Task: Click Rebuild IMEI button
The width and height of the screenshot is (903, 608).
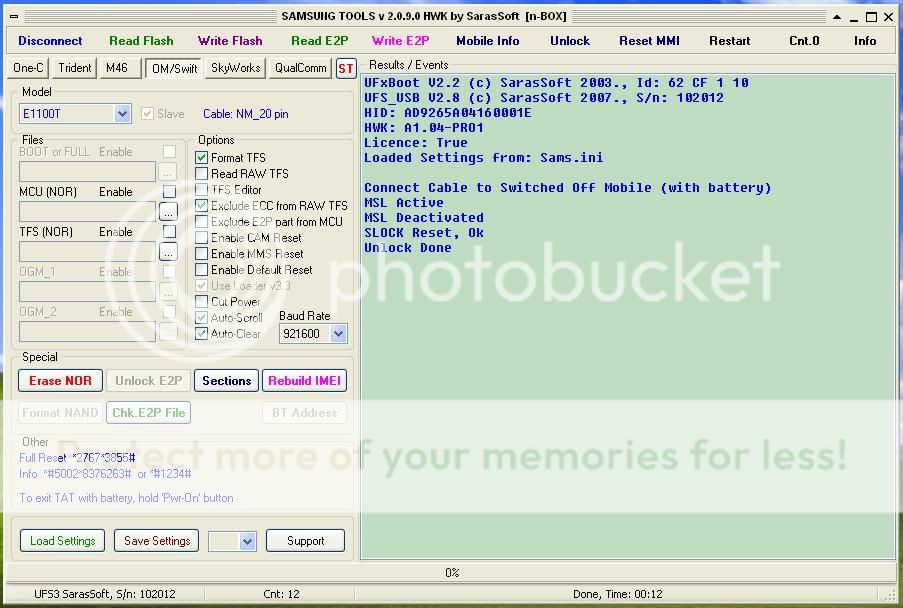Action: [305, 381]
